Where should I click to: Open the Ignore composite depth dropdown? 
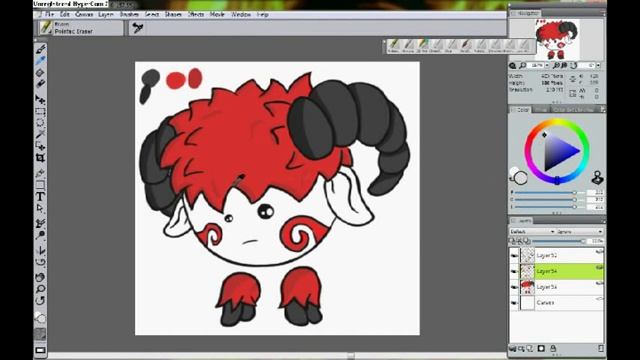[580, 231]
